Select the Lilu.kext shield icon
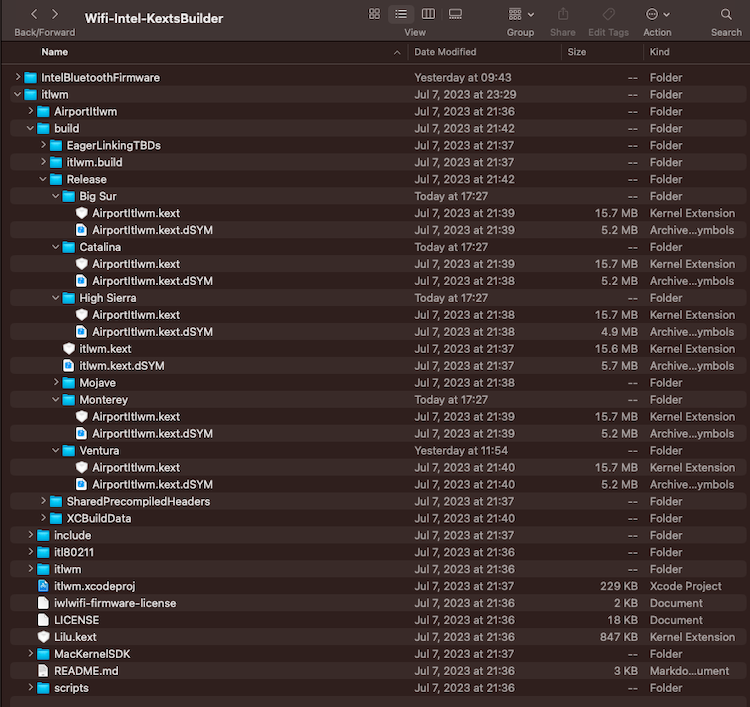The width and height of the screenshot is (750, 707). (x=44, y=637)
